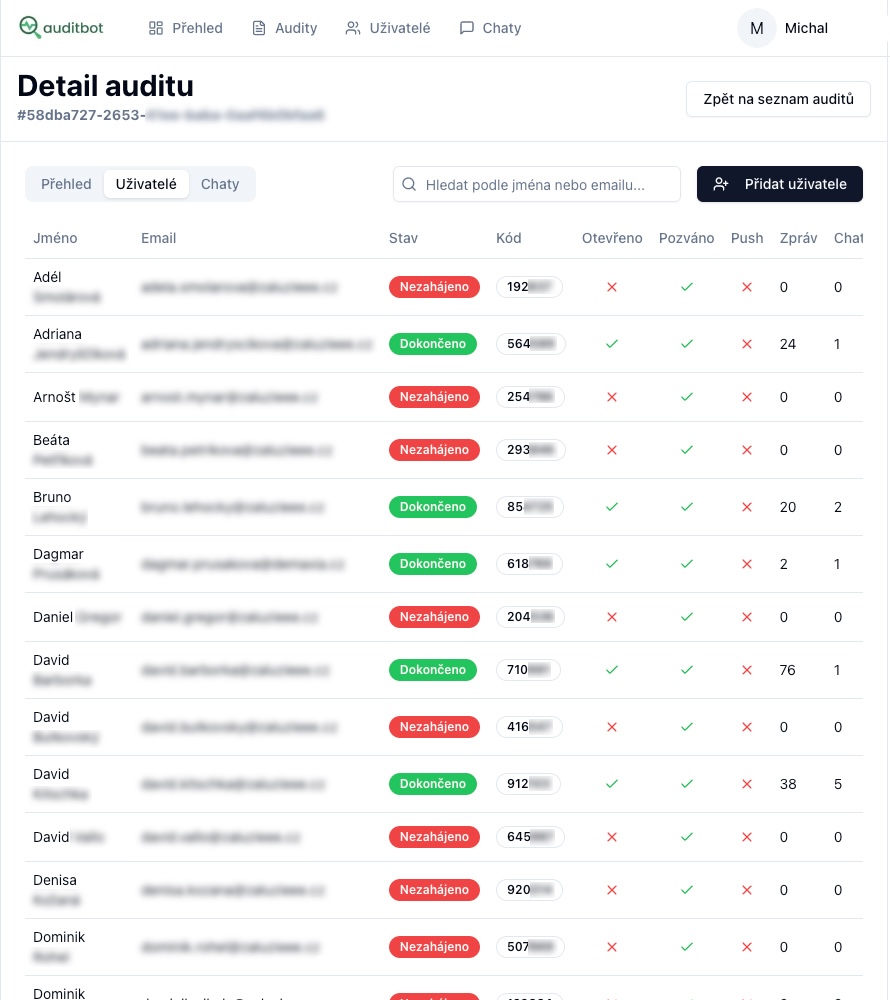Click red Otevřeno X in Denisa row
890x1000 pixels.
612,890
